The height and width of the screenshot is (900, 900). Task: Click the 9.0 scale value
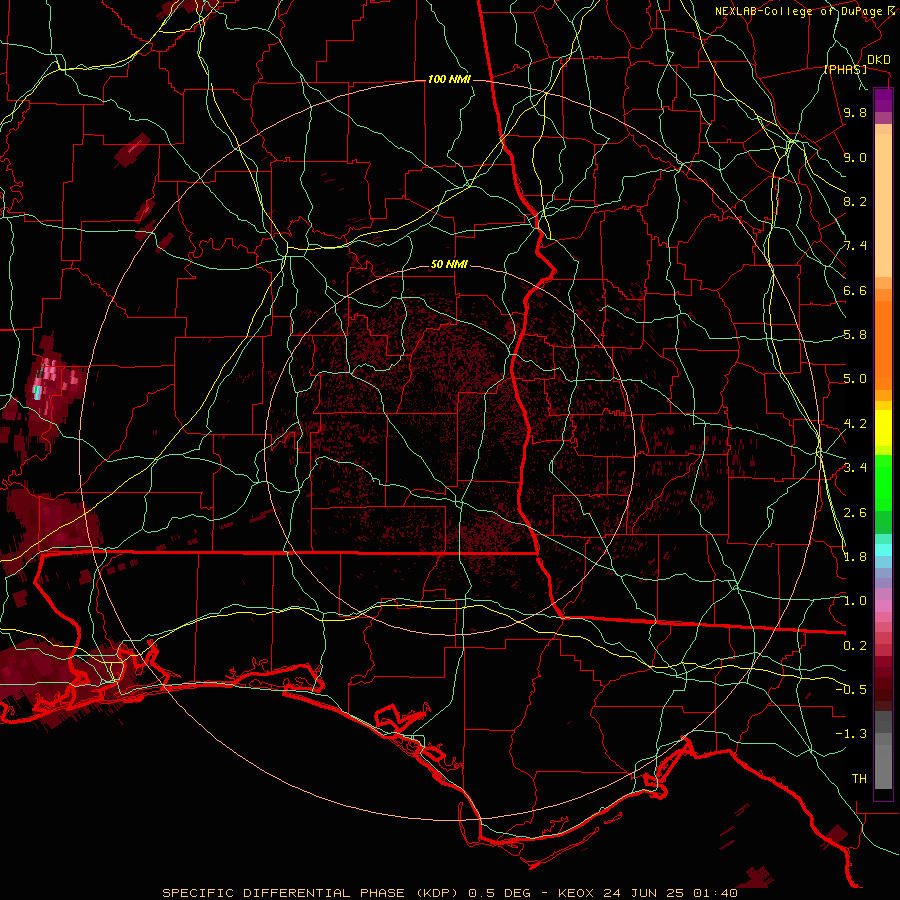pos(855,158)
